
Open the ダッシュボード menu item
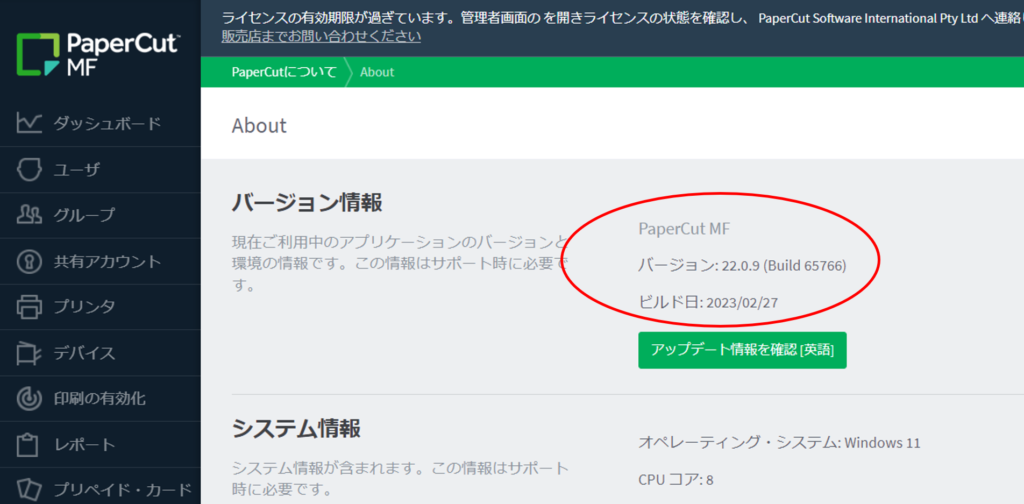[101, 123]
